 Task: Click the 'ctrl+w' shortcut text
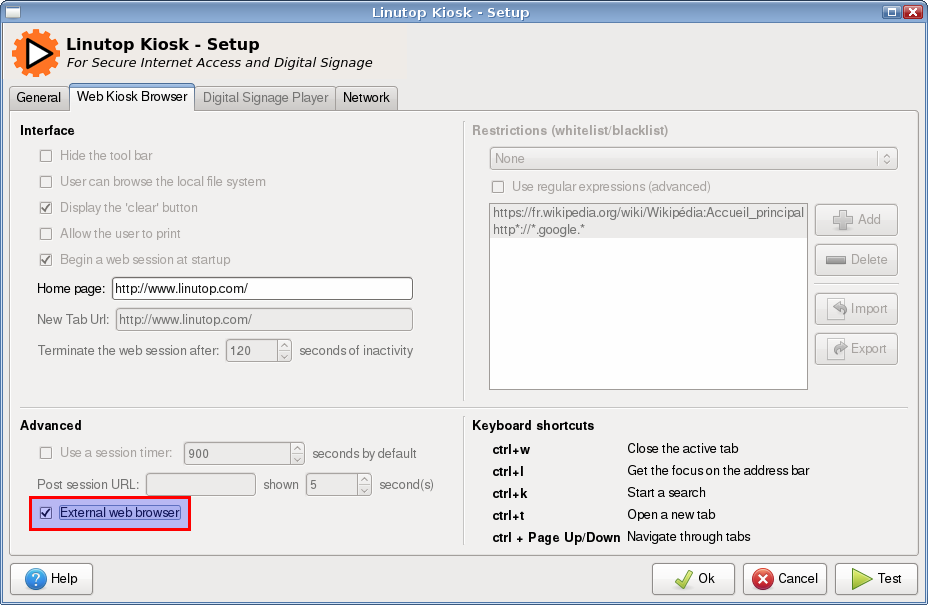click(511, 450)
